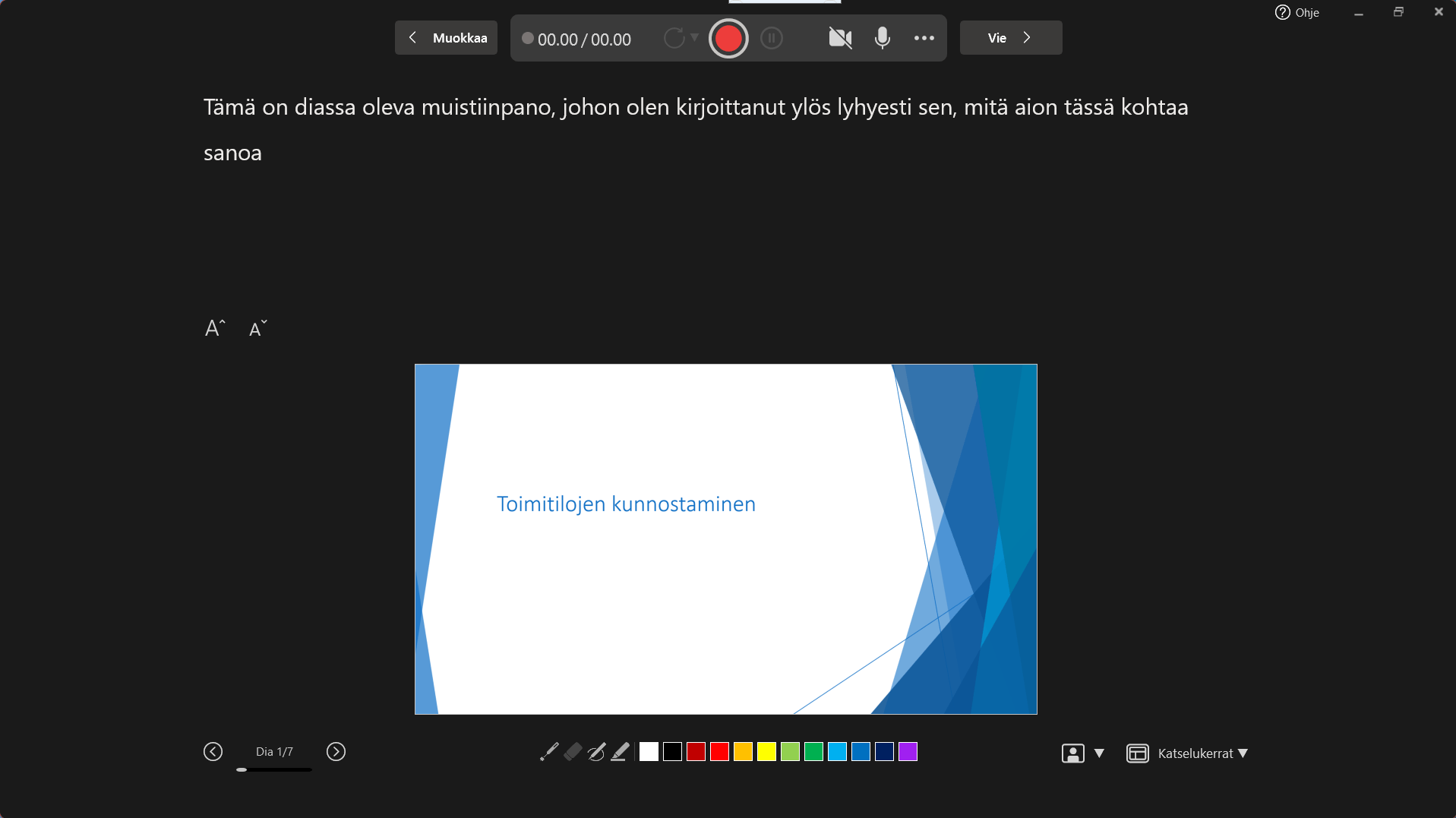1456x818 pixels.
Task: Pick the white ink color
Action: pyautogui.click(x=649, y=752)
